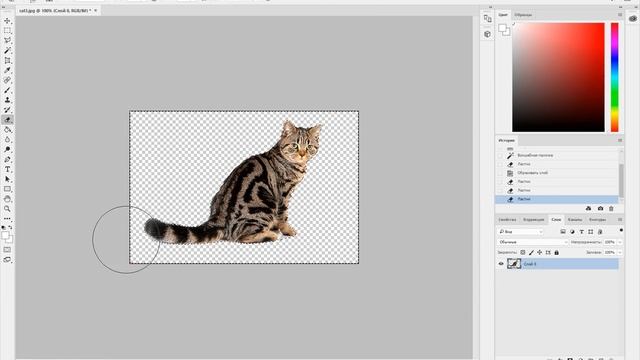The height and width of the screenshot is (360, 640).
Task: Click the vertical hue spectrum slider
Action: 615,77
